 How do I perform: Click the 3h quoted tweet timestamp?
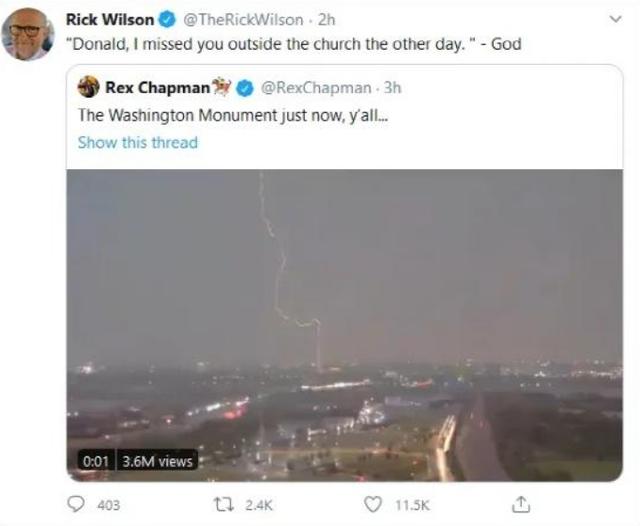[x=393, y=88]
